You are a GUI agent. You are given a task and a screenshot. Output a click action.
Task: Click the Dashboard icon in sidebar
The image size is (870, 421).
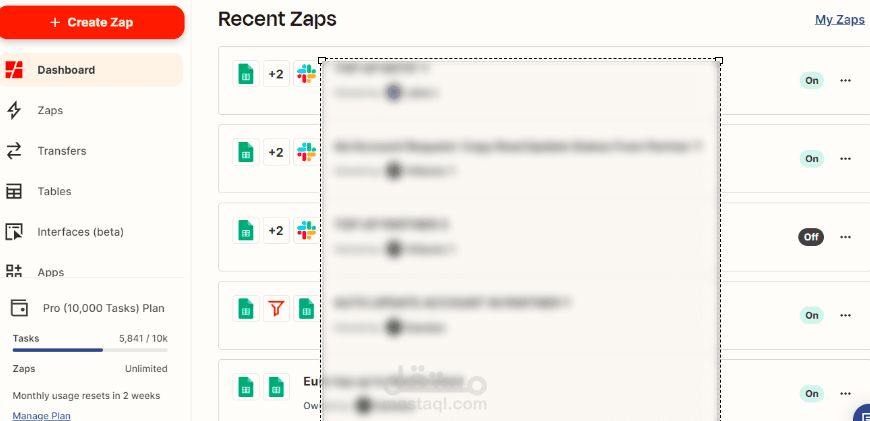pos(14,70)
